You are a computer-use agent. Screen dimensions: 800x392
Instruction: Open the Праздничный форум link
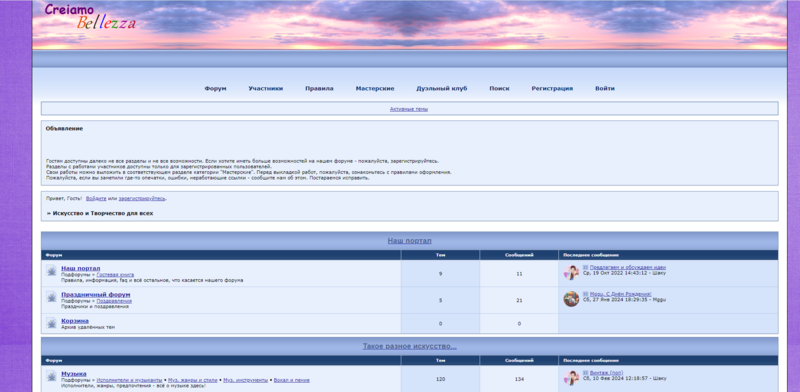click(x=95, y=295)
